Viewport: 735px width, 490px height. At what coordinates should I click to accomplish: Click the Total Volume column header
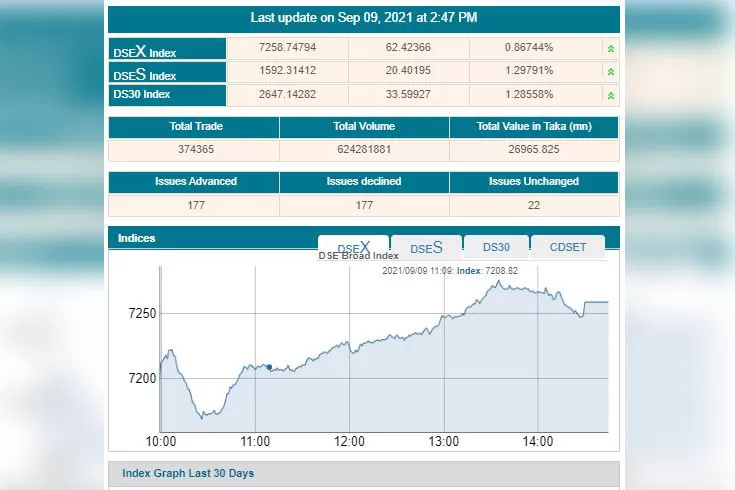[x=364, y=127]
